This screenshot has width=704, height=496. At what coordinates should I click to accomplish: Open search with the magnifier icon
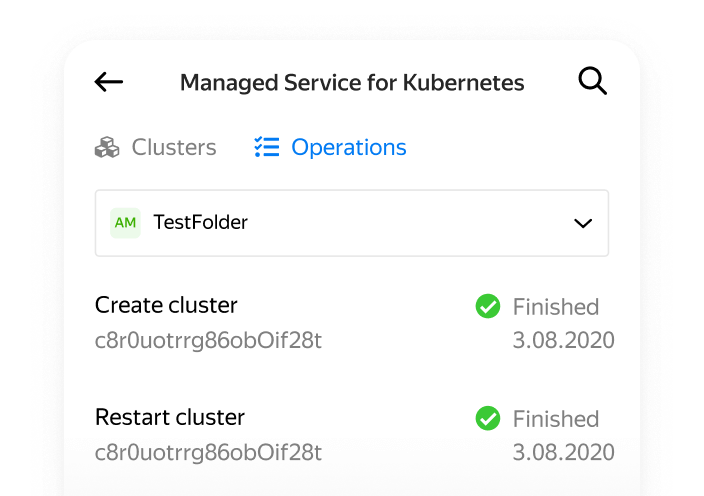coord(592,81)
